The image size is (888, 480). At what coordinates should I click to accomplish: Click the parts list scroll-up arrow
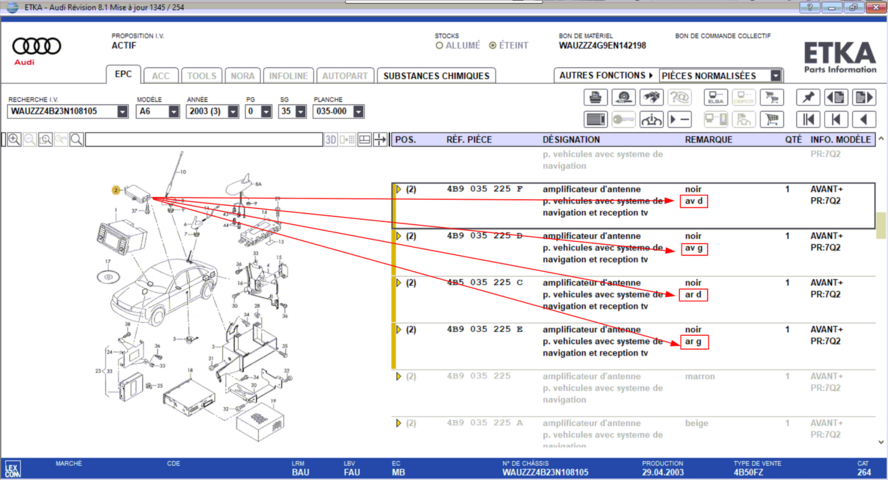(x=881, y=138)
